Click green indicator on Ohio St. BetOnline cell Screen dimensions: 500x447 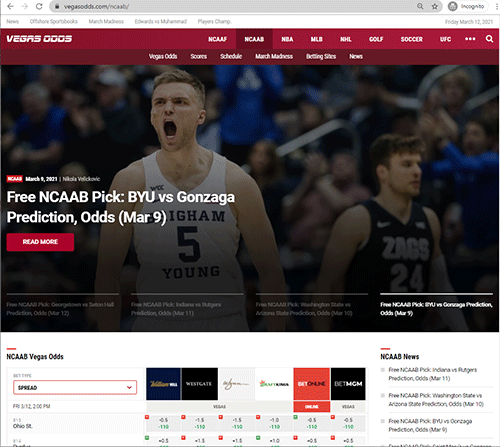click(295, 417)
